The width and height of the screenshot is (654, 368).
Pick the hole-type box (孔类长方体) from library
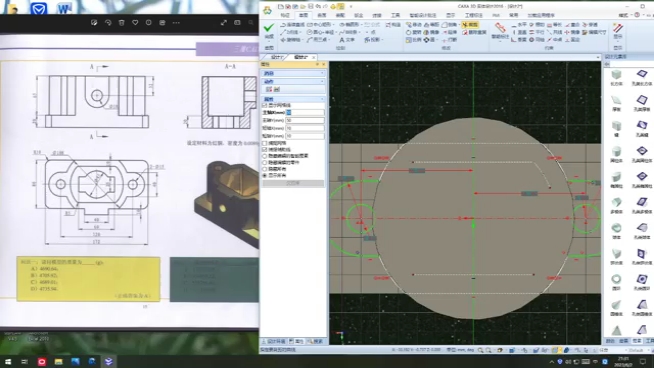642,78
